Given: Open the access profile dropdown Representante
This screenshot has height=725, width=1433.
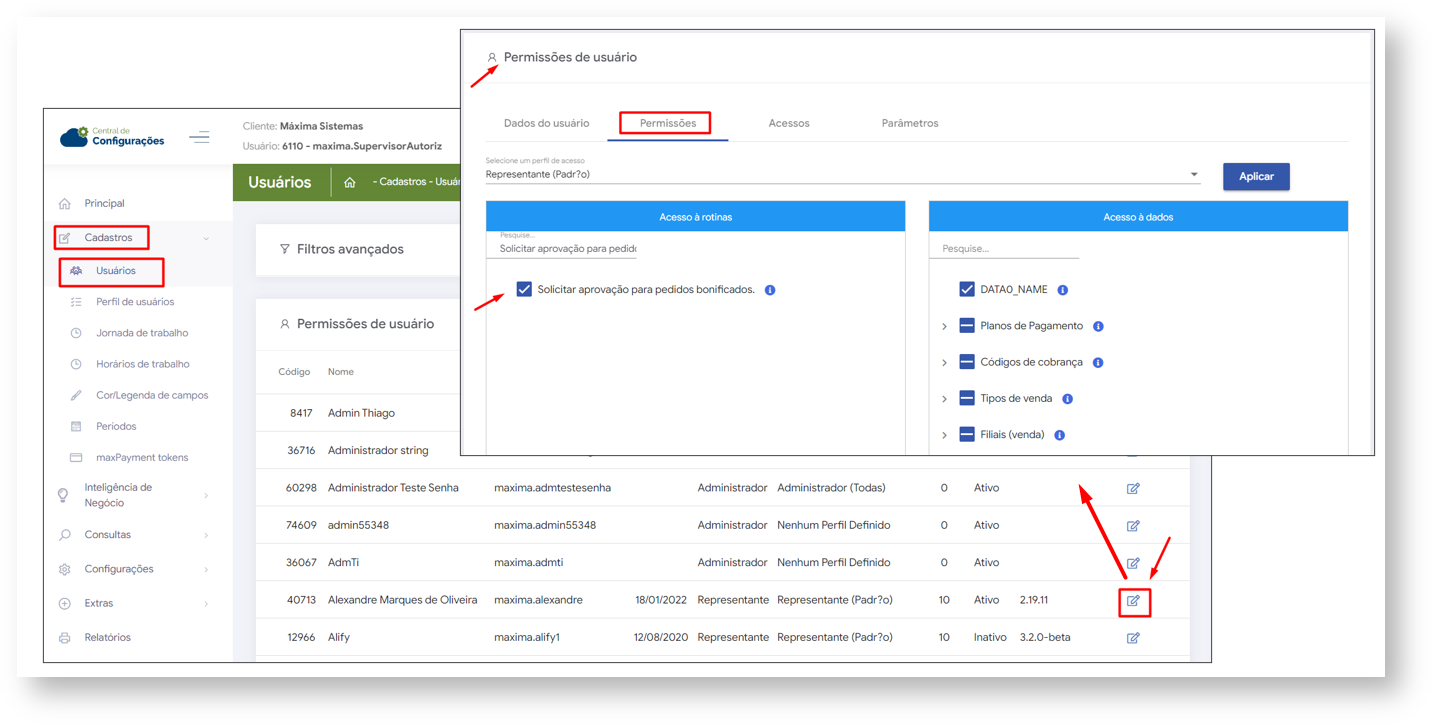Looking at the screenshot, I should click(842, 174).
